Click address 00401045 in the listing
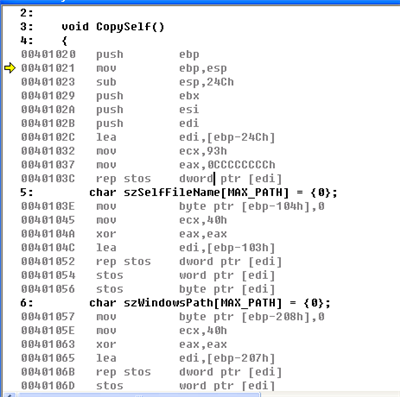Screen dimensions: 400x397 coord(48,220)
